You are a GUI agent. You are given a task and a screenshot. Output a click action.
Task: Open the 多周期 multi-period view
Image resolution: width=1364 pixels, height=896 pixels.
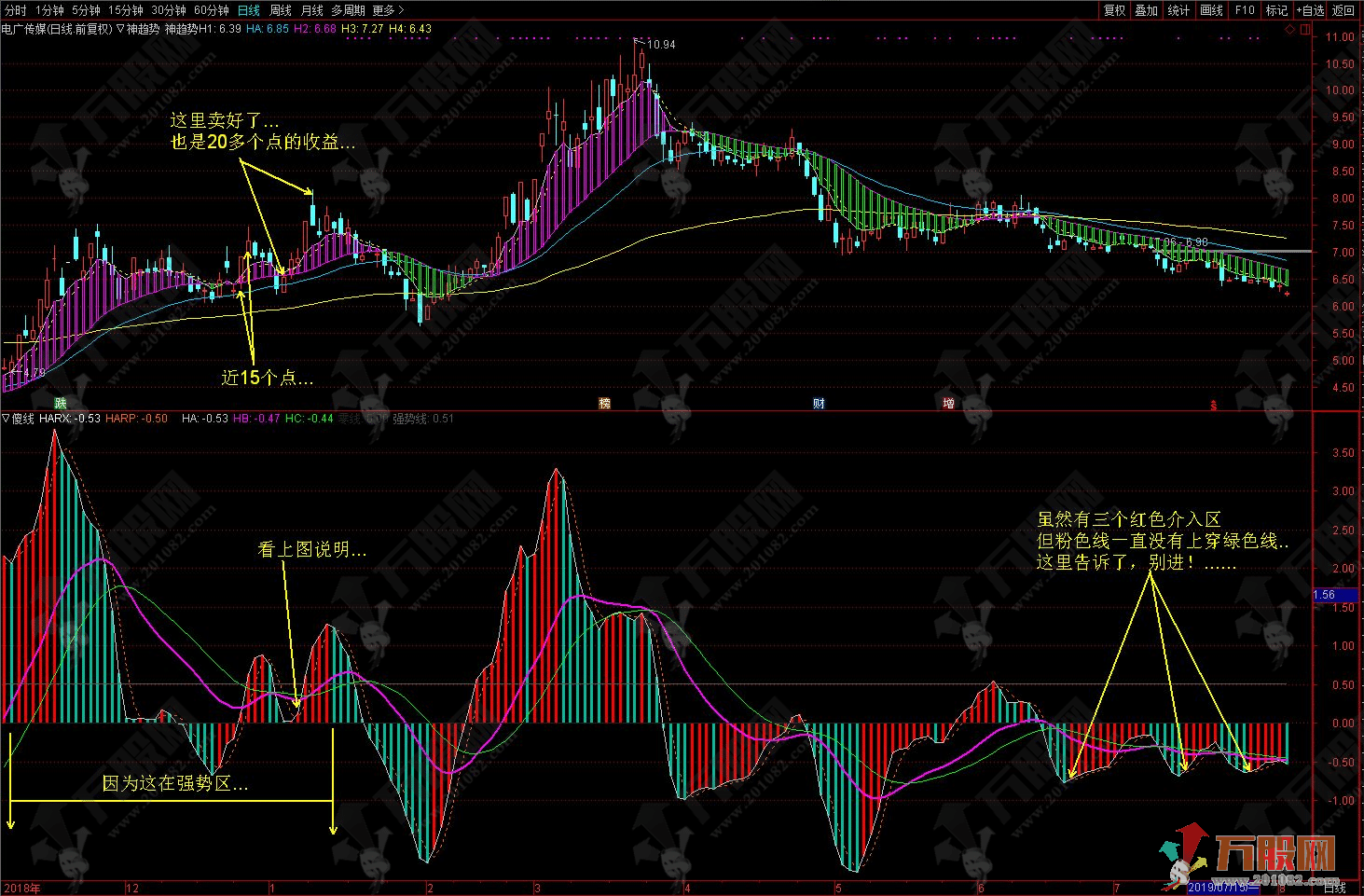pos(348,10)
